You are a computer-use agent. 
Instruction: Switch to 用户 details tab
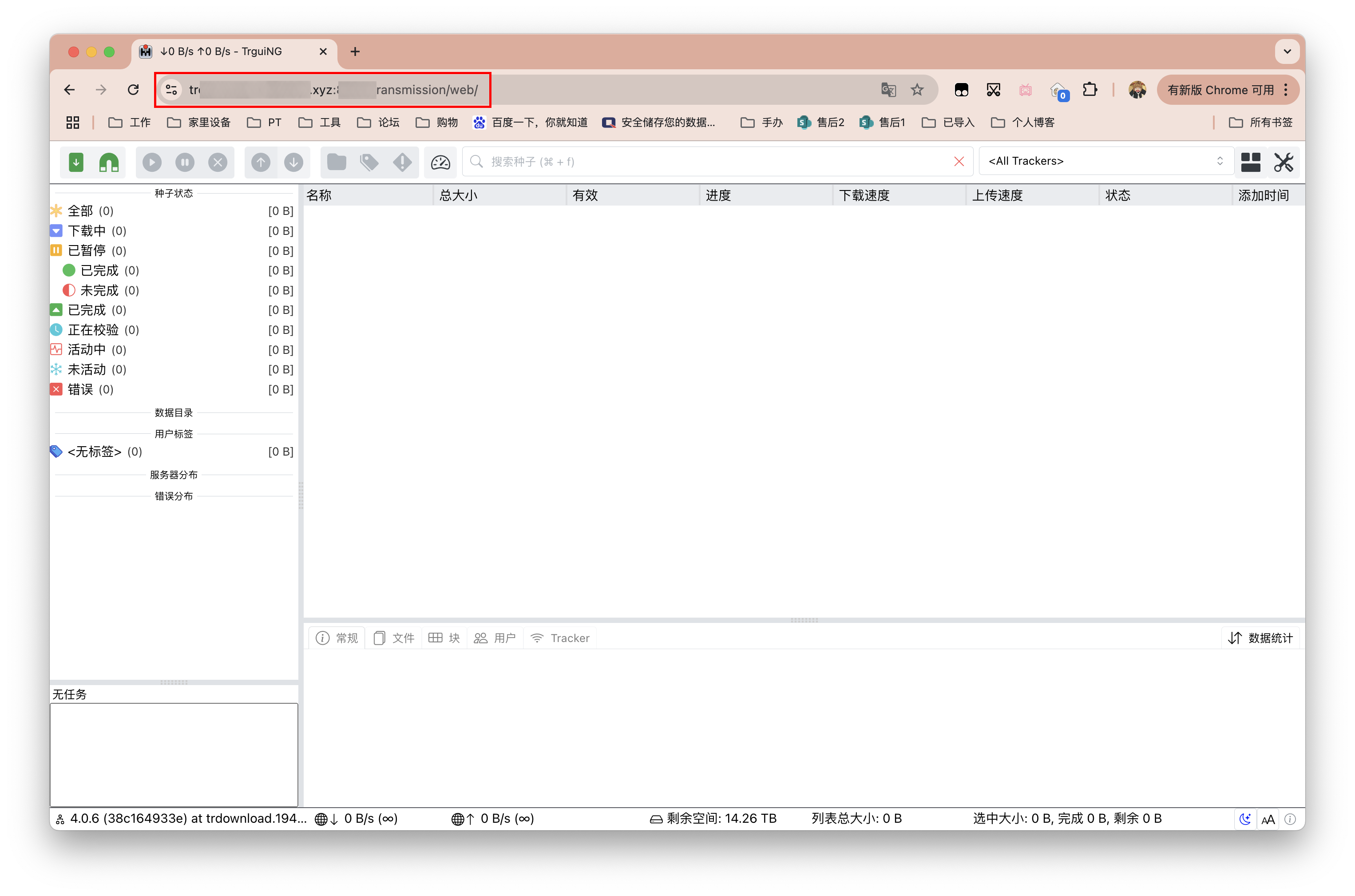coord(495,638)
